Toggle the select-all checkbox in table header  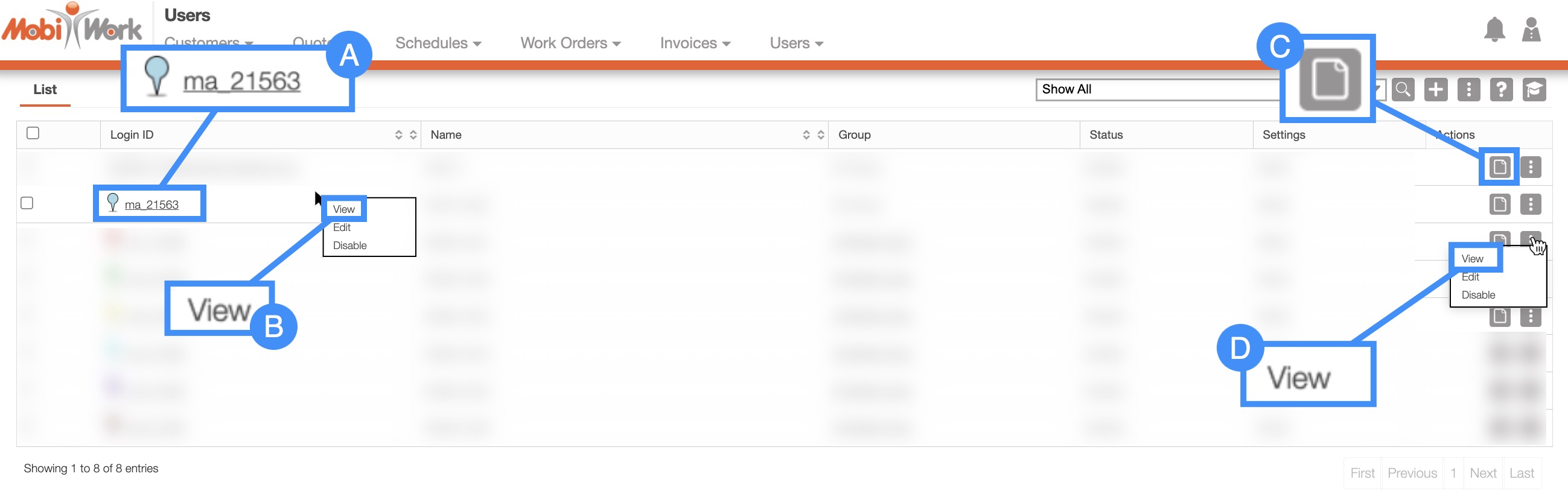tap(33, 133)
